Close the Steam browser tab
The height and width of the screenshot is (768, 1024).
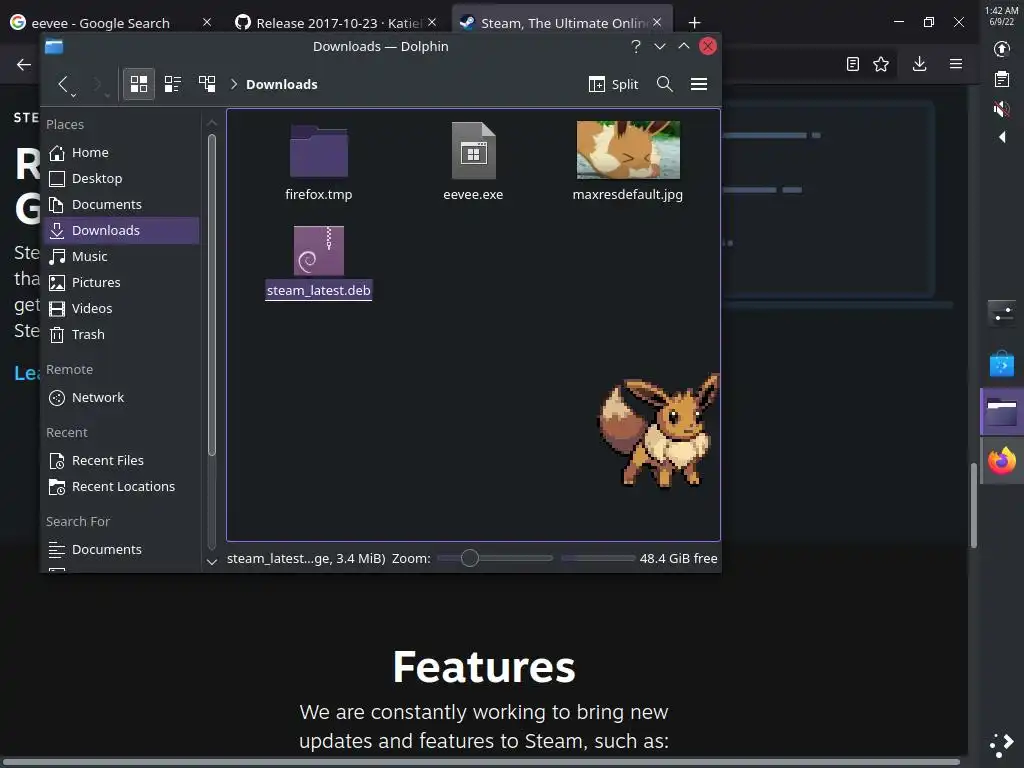tap(657, 22)
